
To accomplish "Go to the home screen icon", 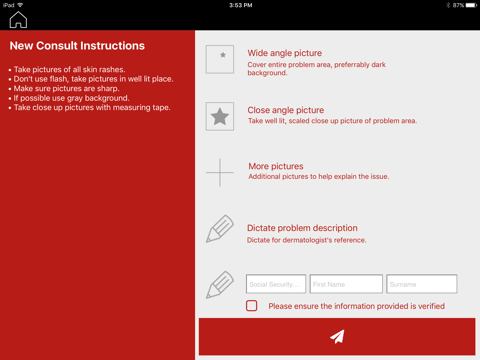I will (18, 20).
